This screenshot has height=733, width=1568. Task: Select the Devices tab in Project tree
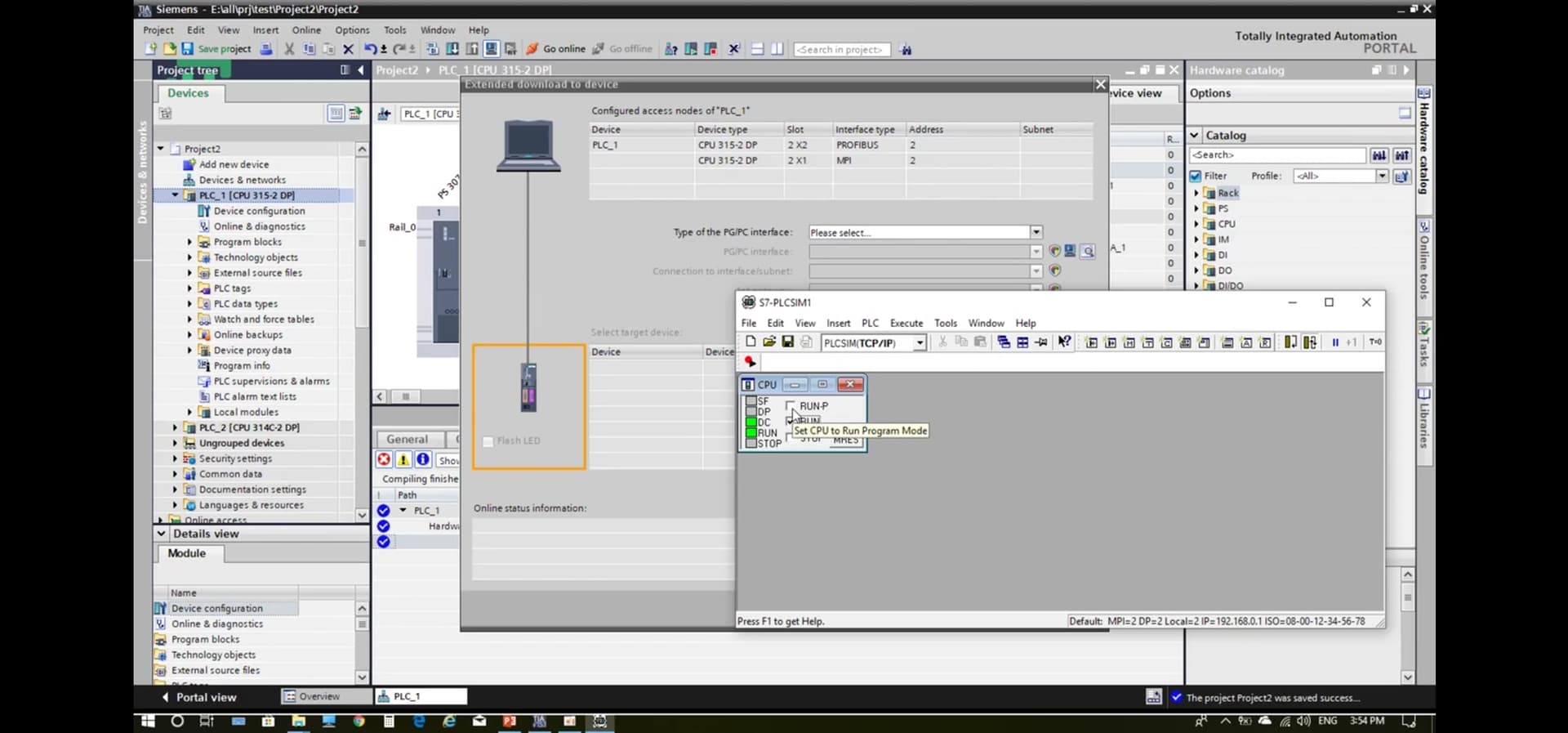[189, 93]
